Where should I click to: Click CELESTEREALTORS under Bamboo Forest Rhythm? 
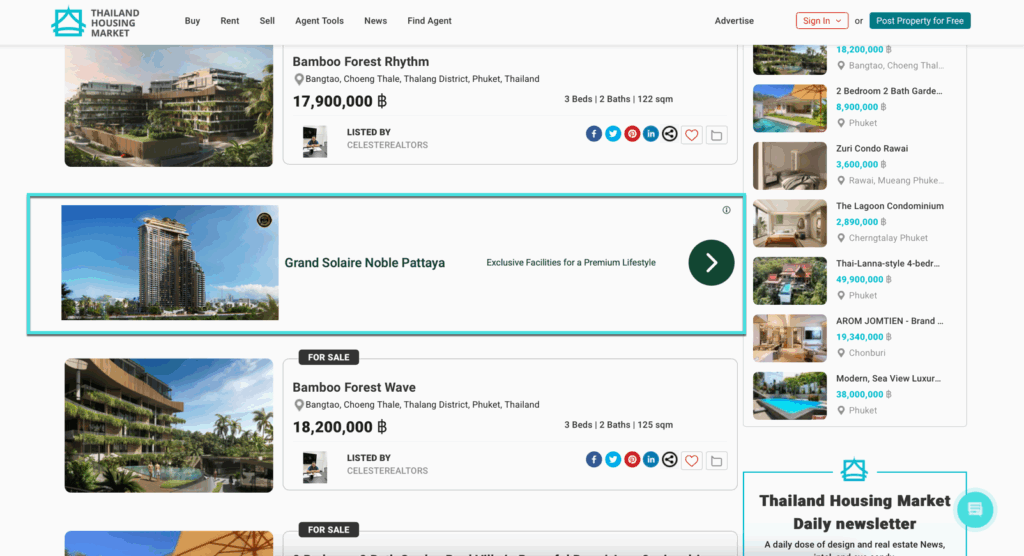(x=387, y=145)
